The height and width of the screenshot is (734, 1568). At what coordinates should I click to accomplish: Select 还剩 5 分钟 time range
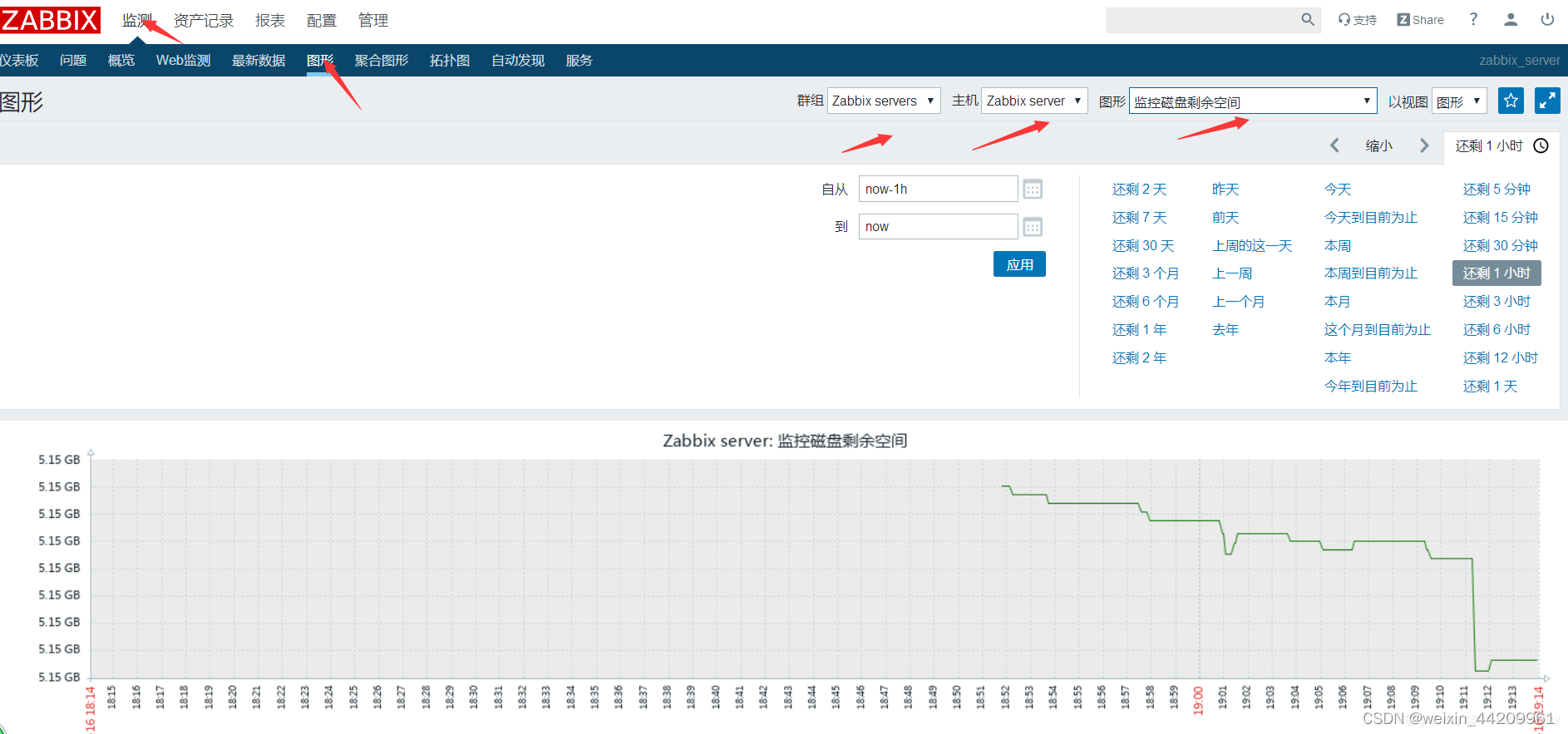[1497, 190]
